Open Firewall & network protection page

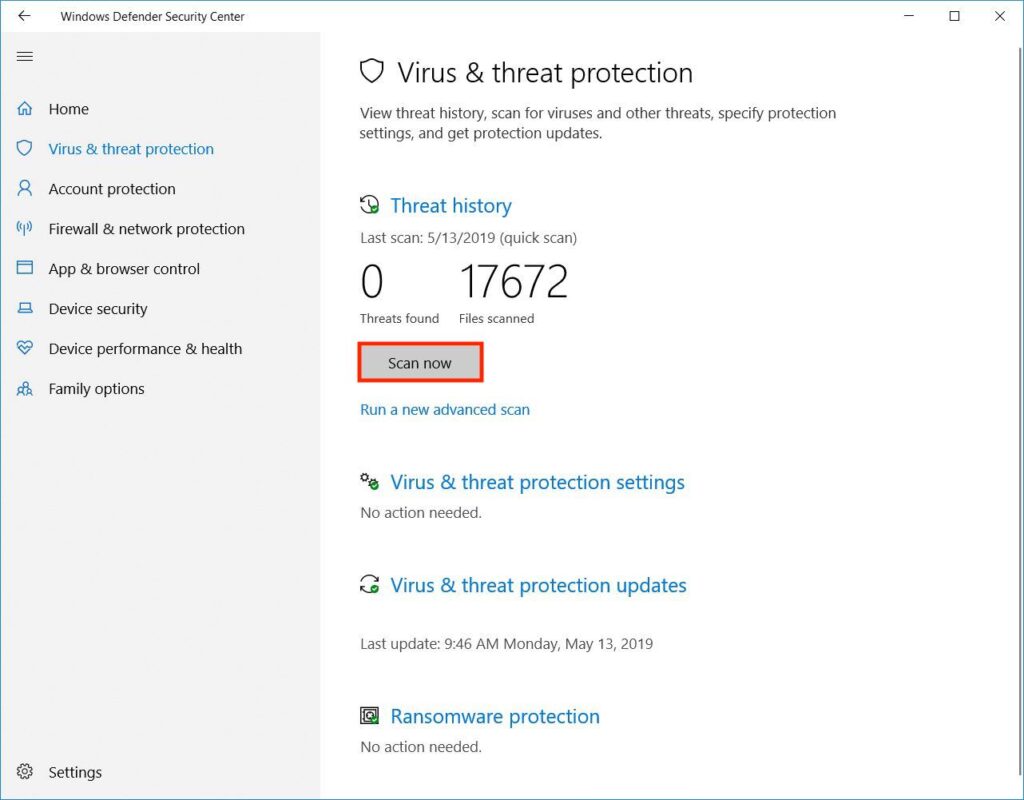[x=146, y=229]
